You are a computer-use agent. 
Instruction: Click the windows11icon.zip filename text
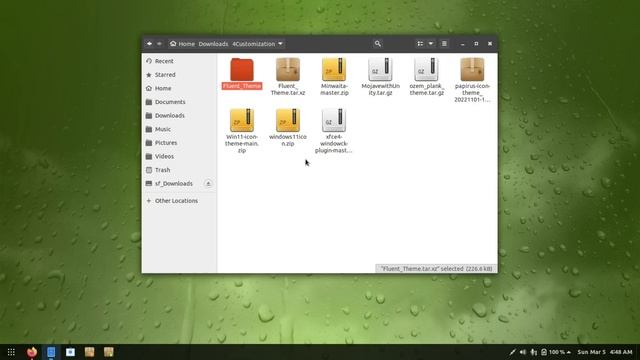click(288, 140)
